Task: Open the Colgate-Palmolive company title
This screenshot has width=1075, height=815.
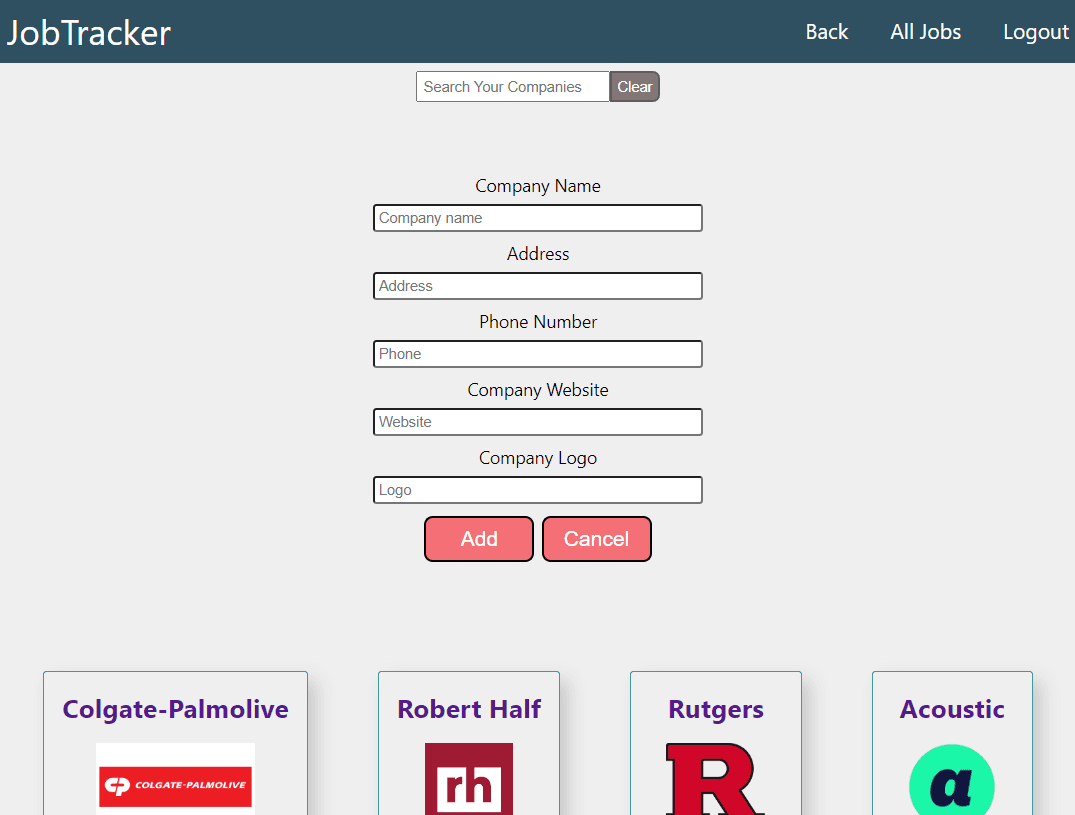Action: pyautogui.click(x=176, y=709)
